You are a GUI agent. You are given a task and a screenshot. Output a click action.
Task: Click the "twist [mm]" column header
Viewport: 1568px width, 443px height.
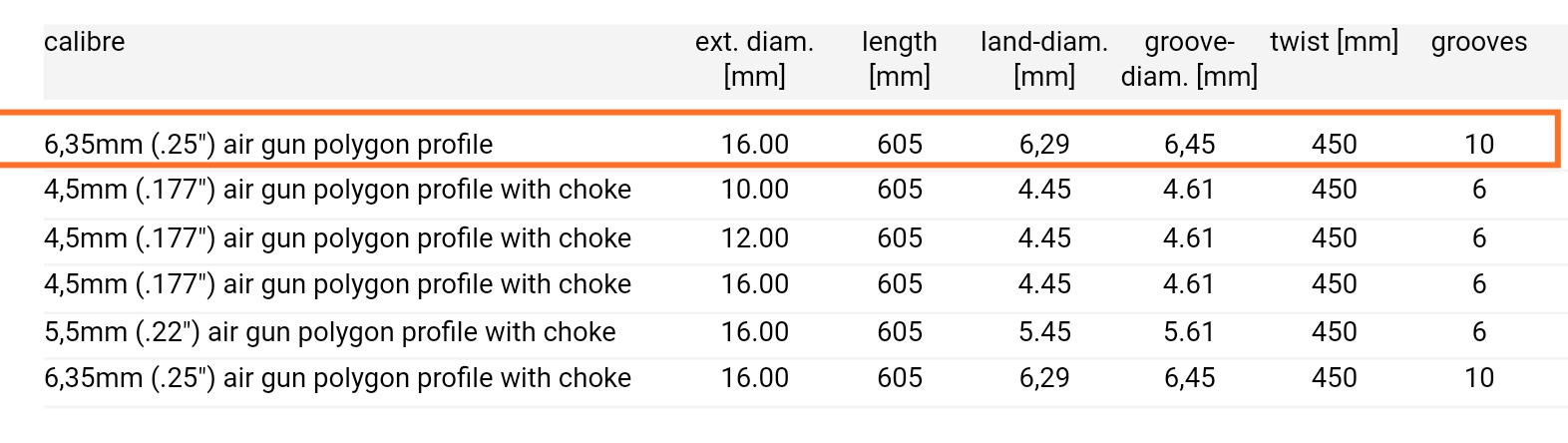pyautogui.click(x=1334, y=42)
